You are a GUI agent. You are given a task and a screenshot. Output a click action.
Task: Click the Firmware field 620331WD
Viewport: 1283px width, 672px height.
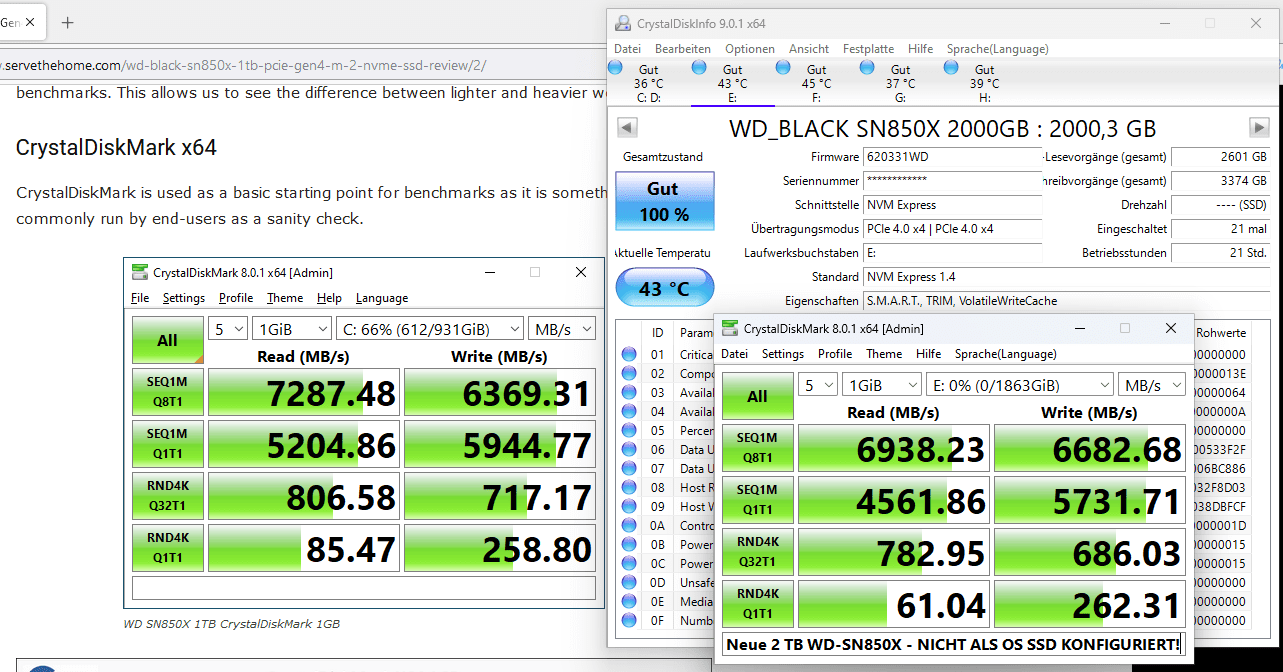click(952, 157)
